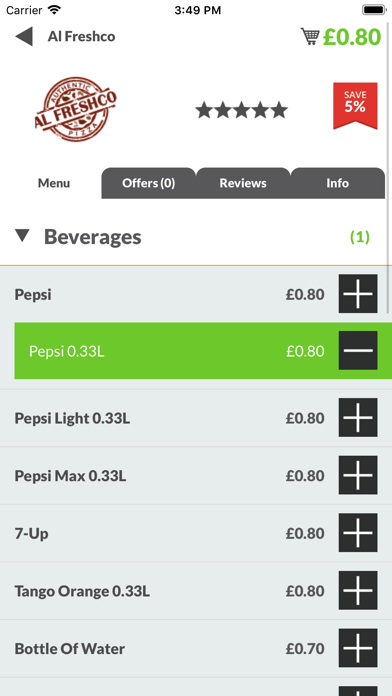Image resolution: width=392 pixels, height=696 pixels.
Task: Tap the green item count (1)
Action: [x=360, y=237]
